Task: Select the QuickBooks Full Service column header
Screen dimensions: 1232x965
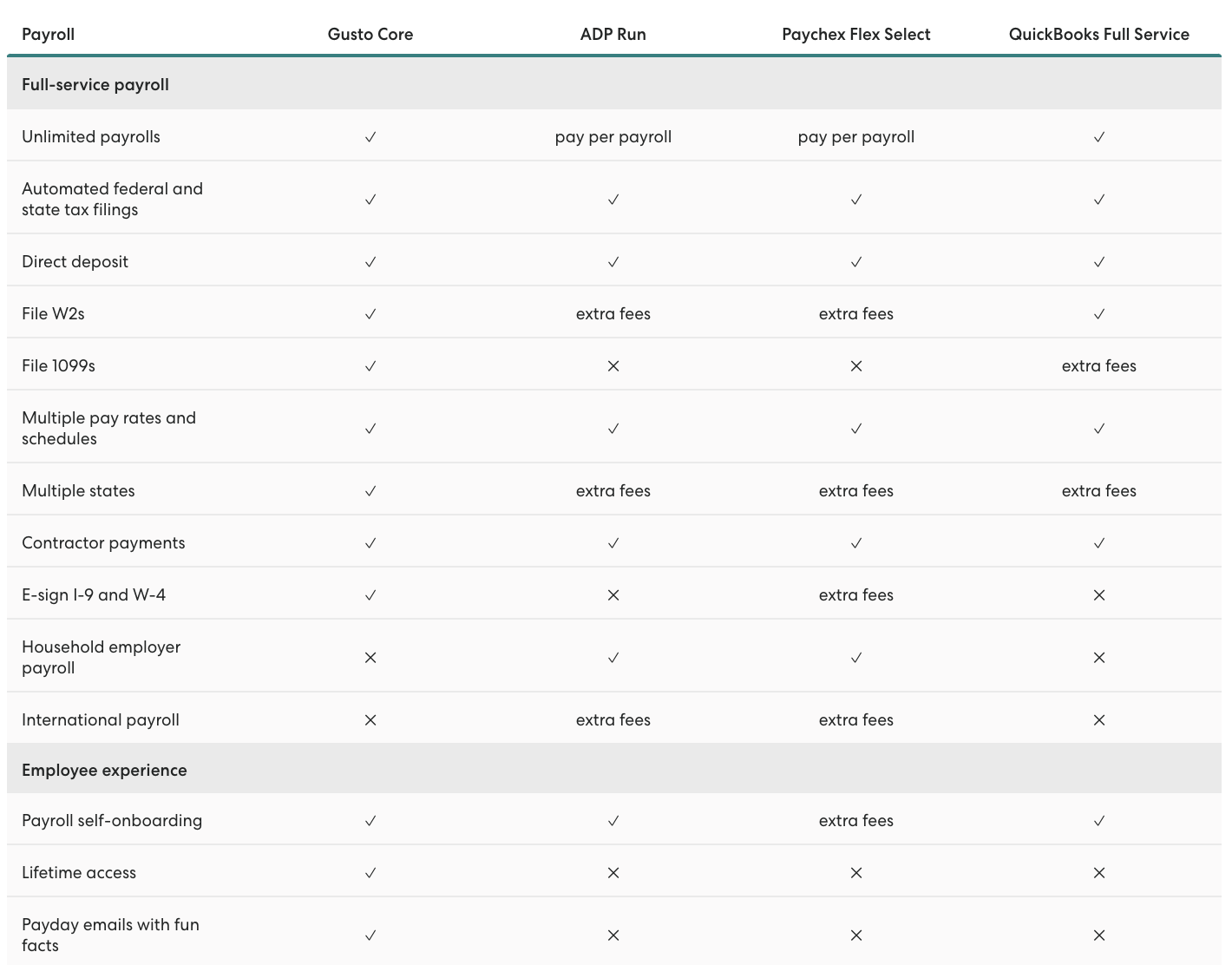Action: 1099,35
